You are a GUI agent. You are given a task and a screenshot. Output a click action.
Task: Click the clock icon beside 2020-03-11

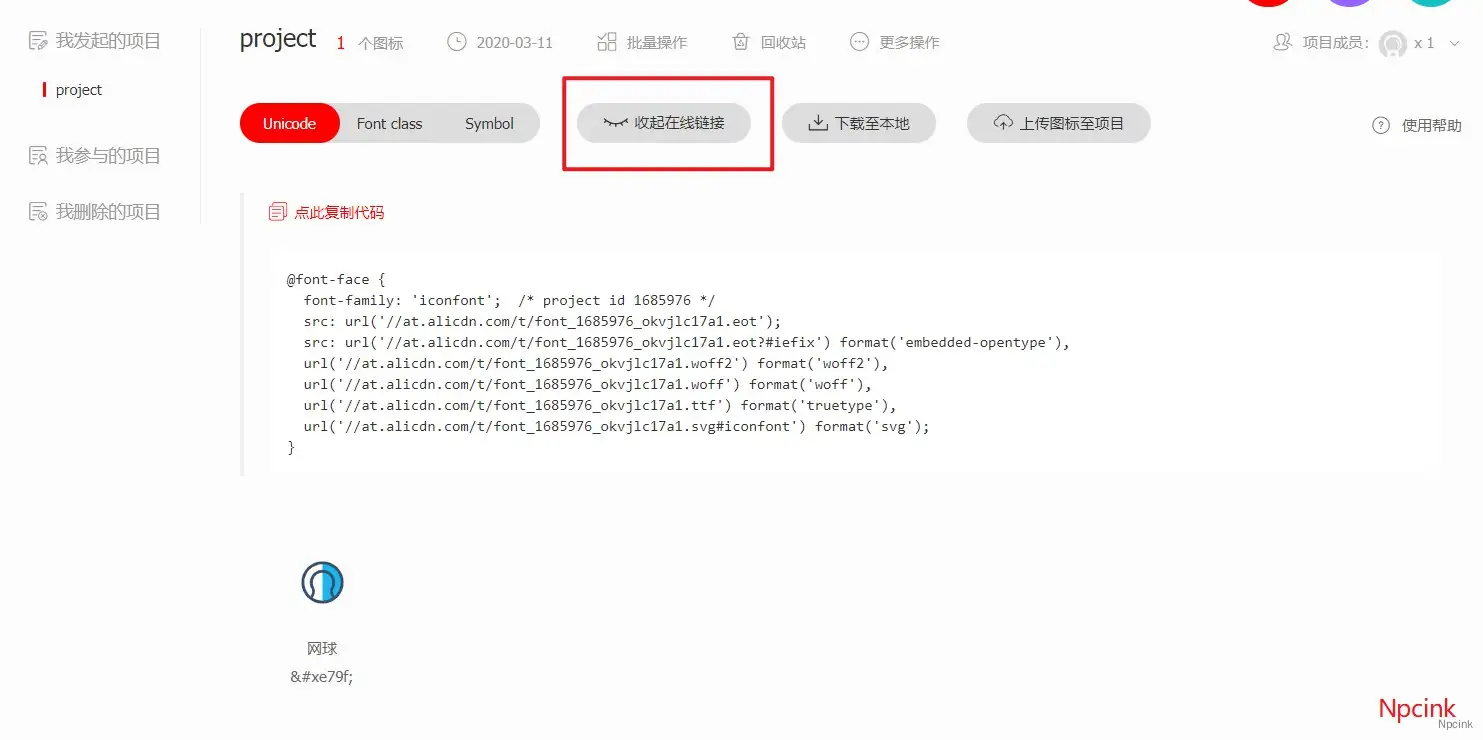point(456,42)
